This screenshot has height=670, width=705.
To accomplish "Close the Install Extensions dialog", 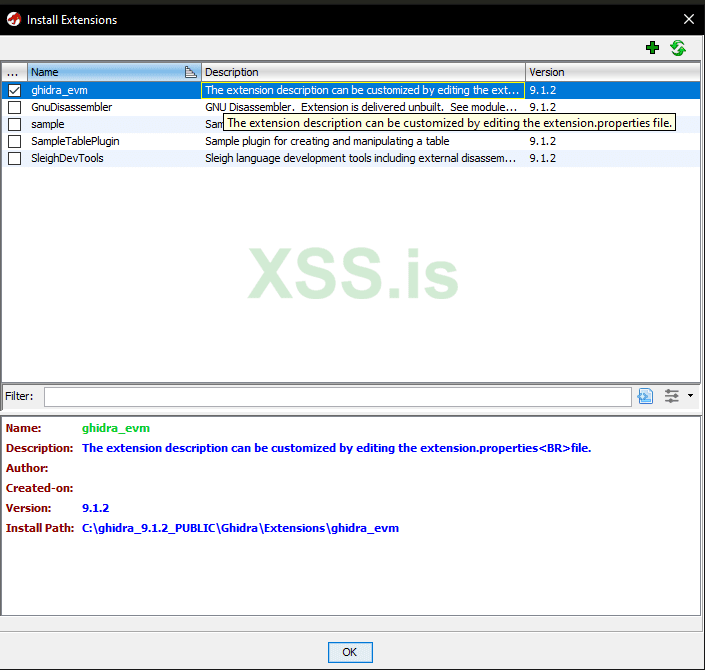I will pyautogui.click(x=688, y=19).
